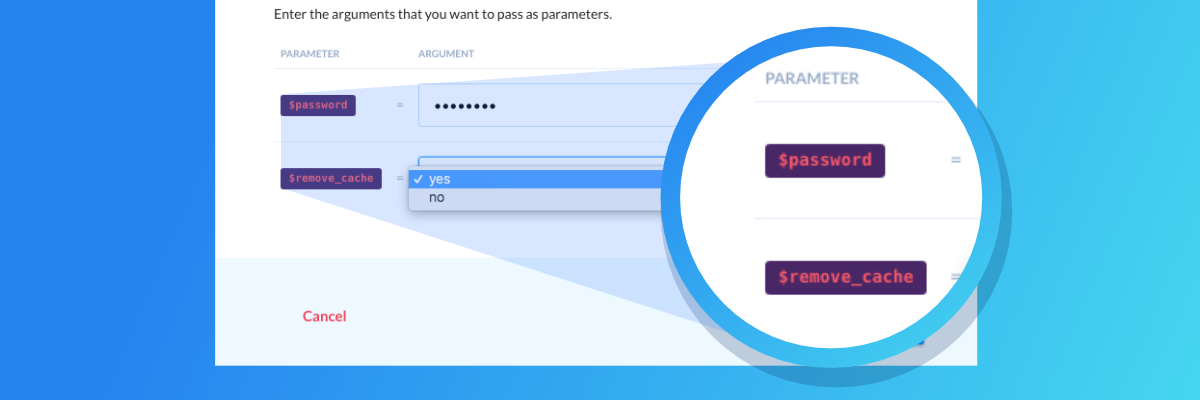Viewport: 1200px width, 400px height.
Task: Click the magnified $password tag in the circle
Action: tap(824, 160)
